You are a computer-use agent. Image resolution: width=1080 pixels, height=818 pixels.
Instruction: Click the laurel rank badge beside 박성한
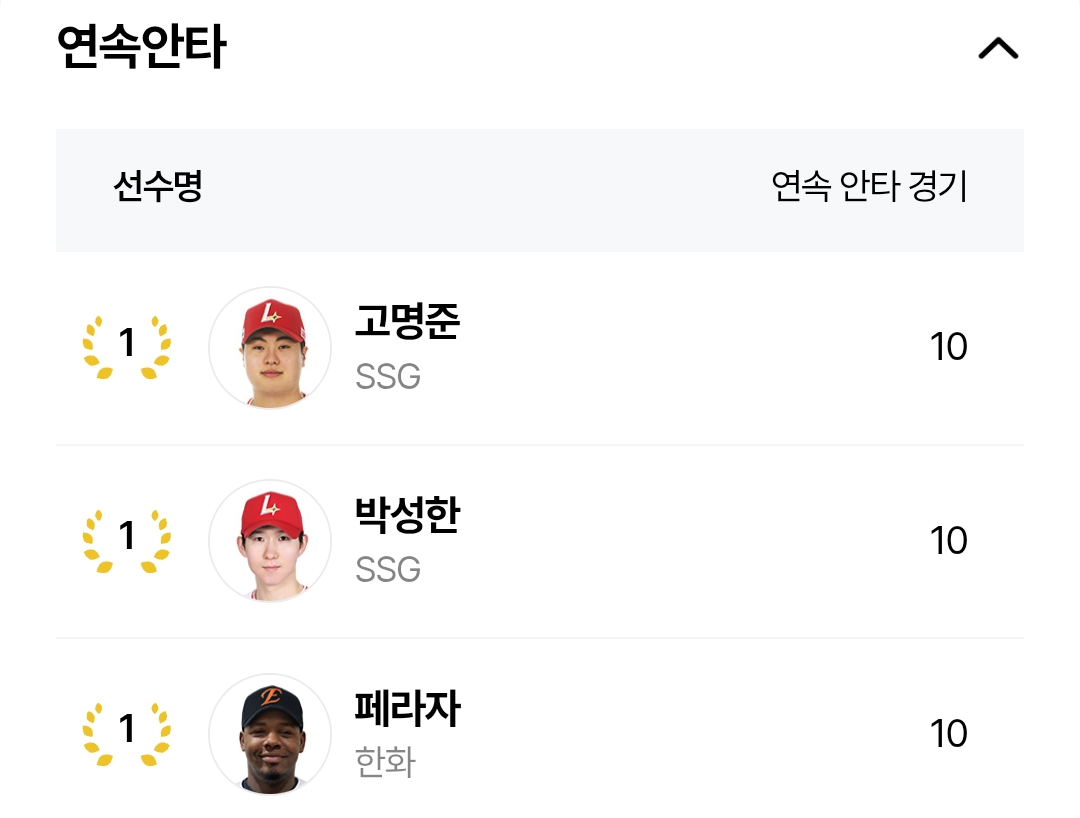[126, 540]
